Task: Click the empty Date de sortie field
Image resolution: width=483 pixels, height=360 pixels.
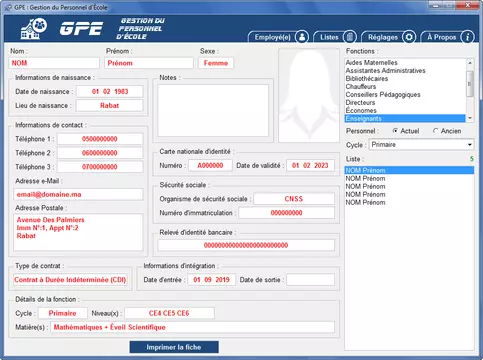Action: tap(310, 280)
